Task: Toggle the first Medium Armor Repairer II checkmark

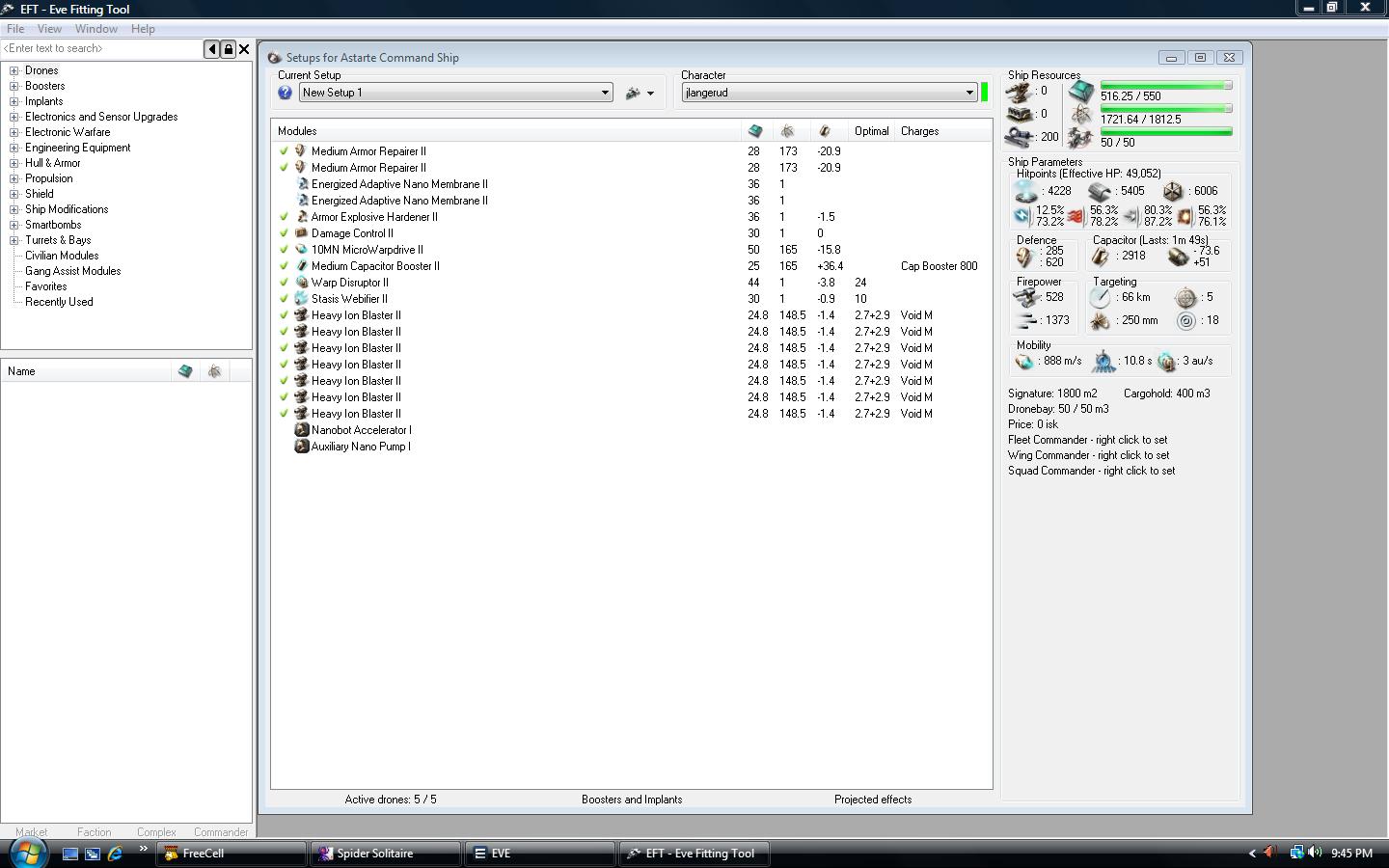Action: coord(284,151)
